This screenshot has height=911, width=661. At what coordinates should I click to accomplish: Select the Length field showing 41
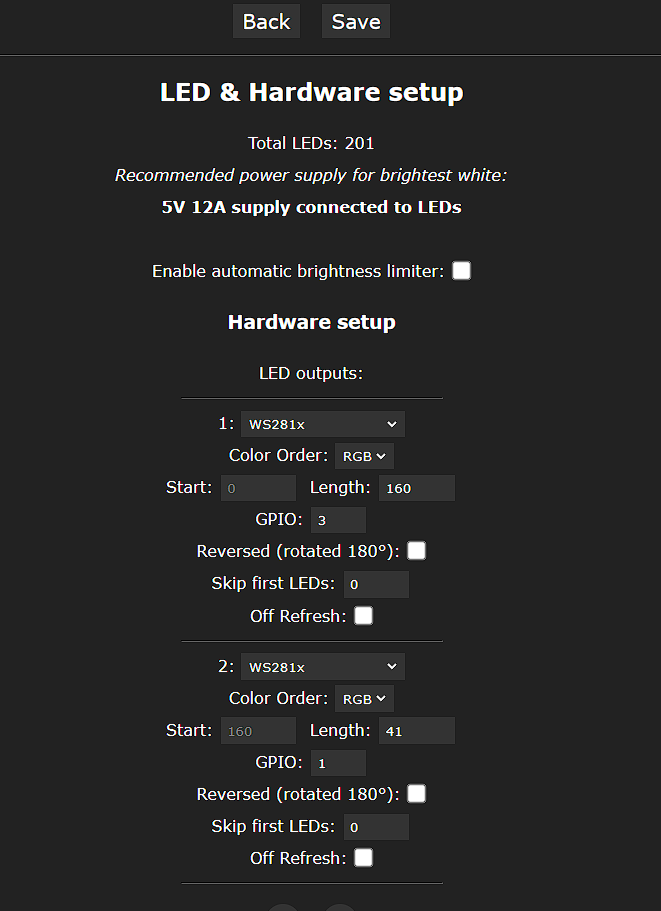tap(416, 730)
